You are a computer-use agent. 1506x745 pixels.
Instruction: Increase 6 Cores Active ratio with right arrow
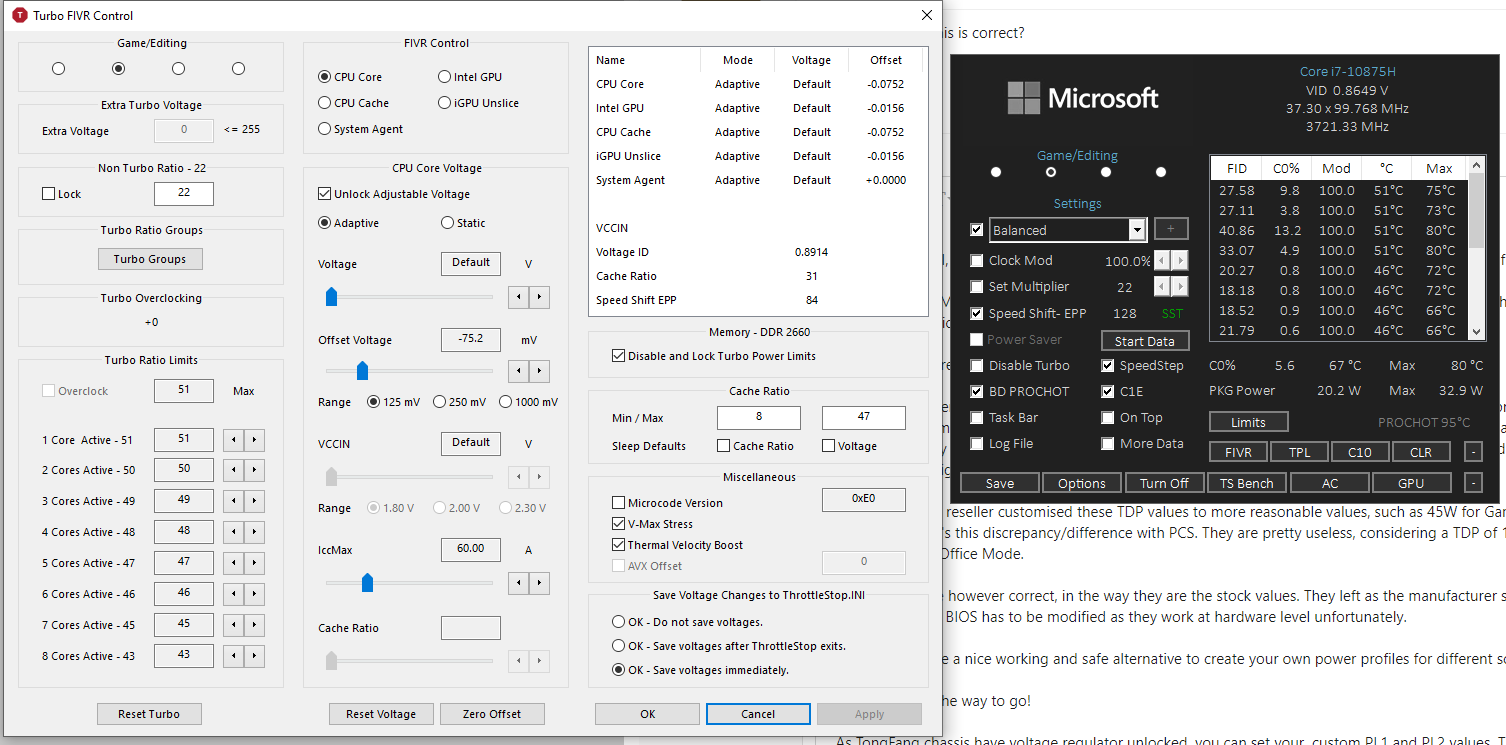(x=254, y=594)
